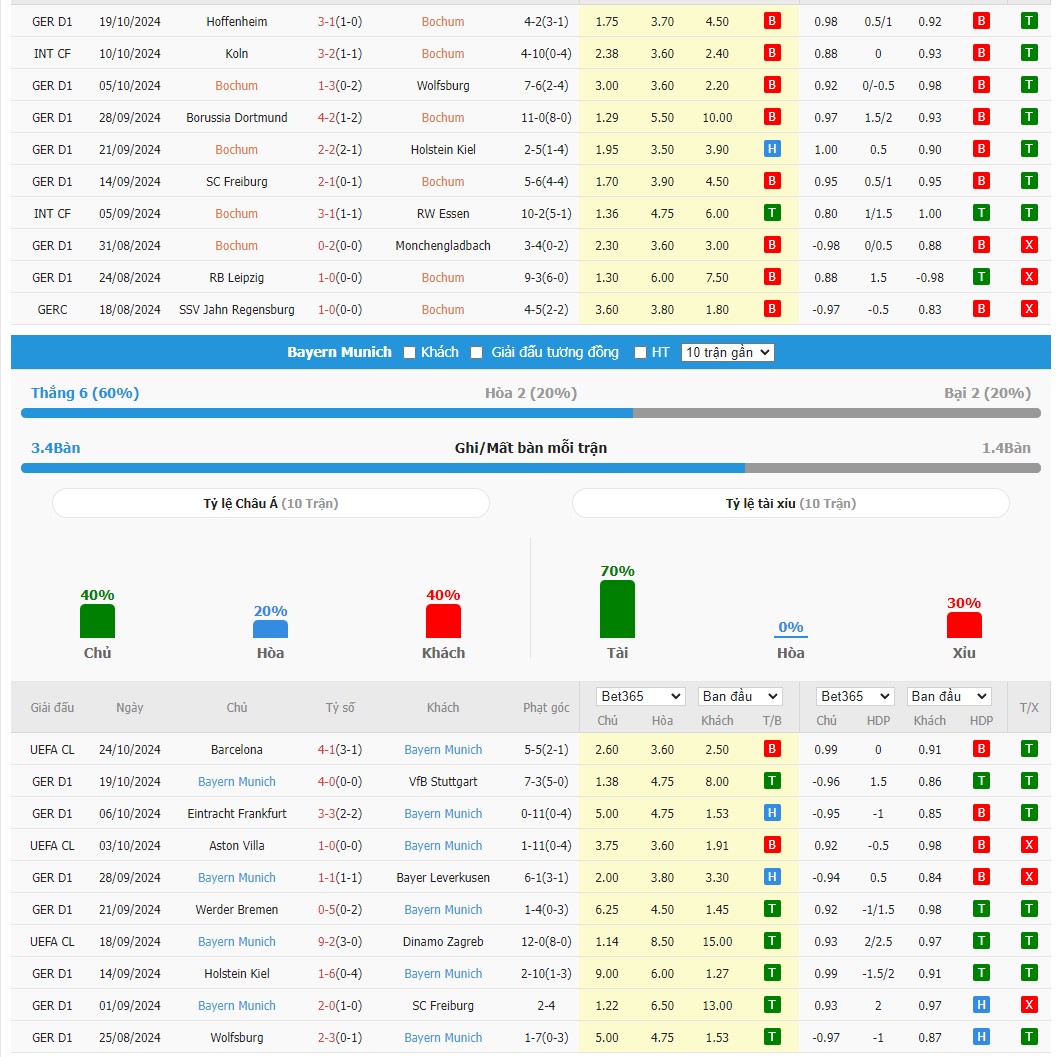Click the Phạt góc column header
The height and width of the screenshot is (1057, 1061).
click(546, 708)
